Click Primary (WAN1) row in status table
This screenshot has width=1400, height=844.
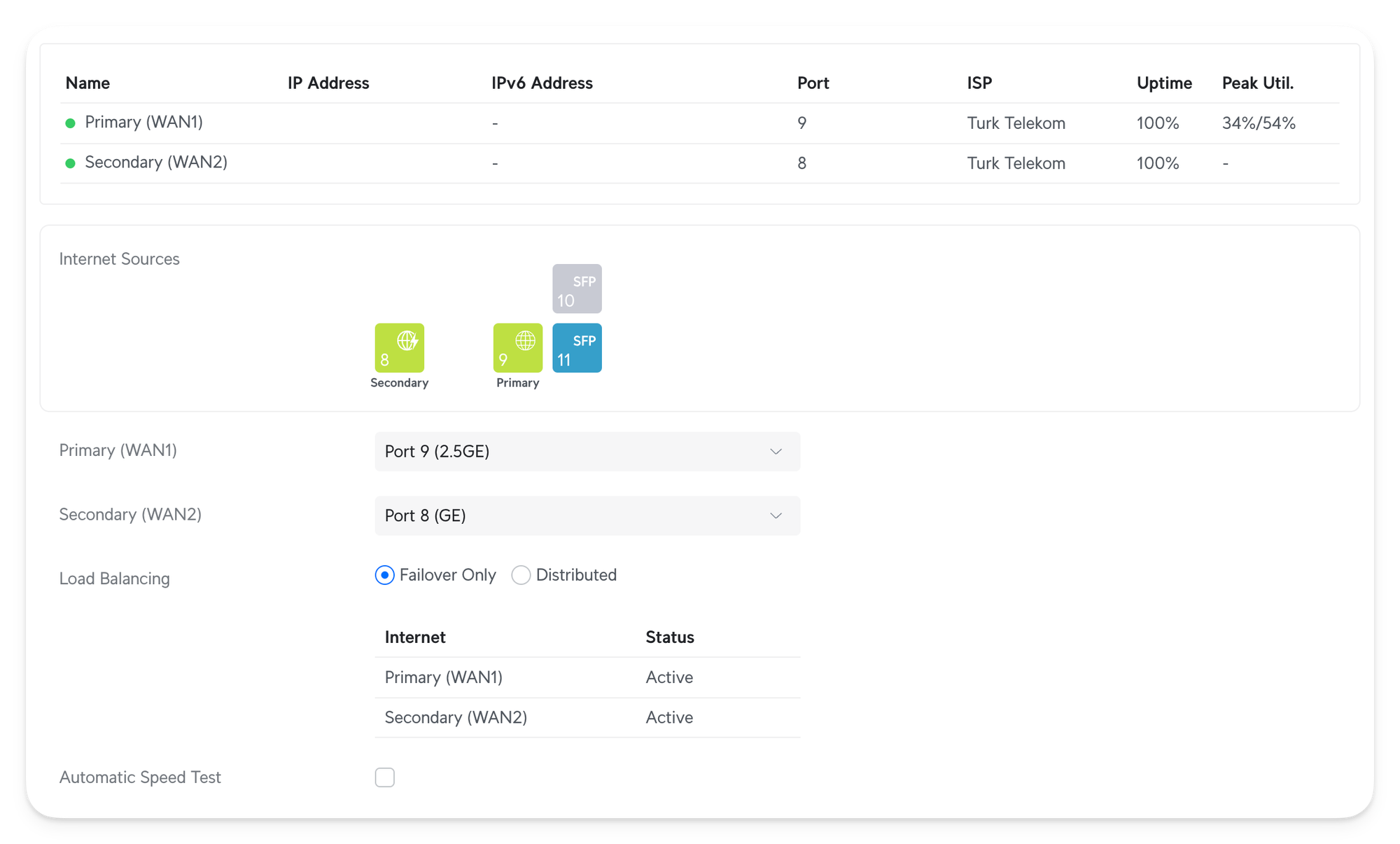[444, 677]
